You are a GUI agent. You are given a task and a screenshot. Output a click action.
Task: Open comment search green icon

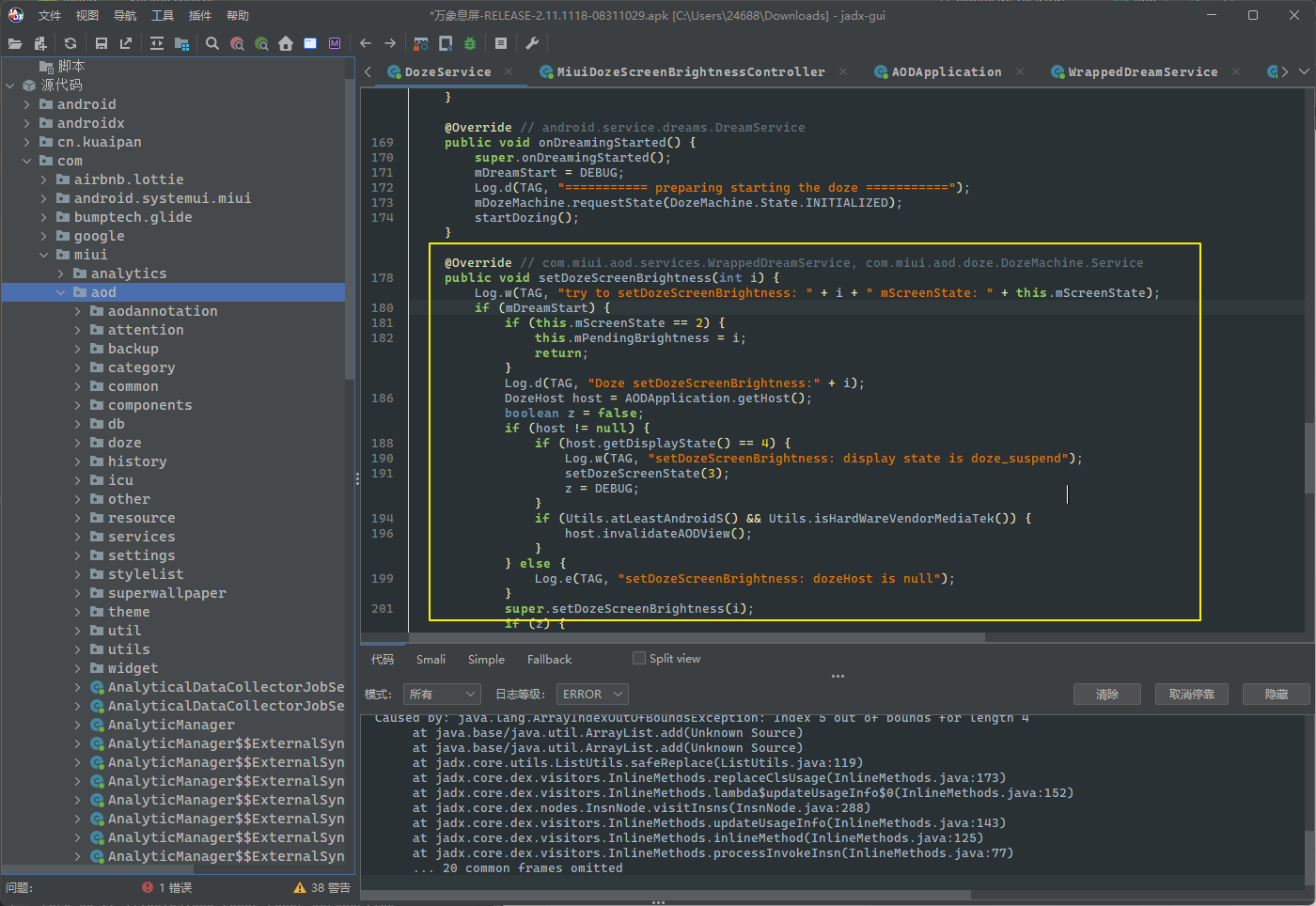tap(261, 43)
